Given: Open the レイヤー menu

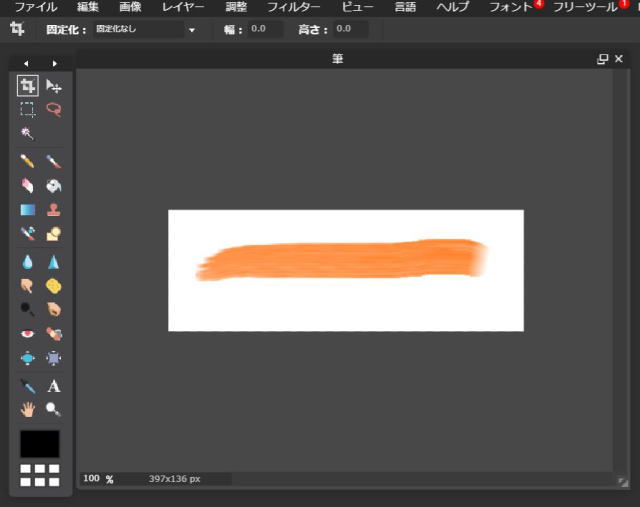Looking at the screenshot, I should [x=183, y=7].
